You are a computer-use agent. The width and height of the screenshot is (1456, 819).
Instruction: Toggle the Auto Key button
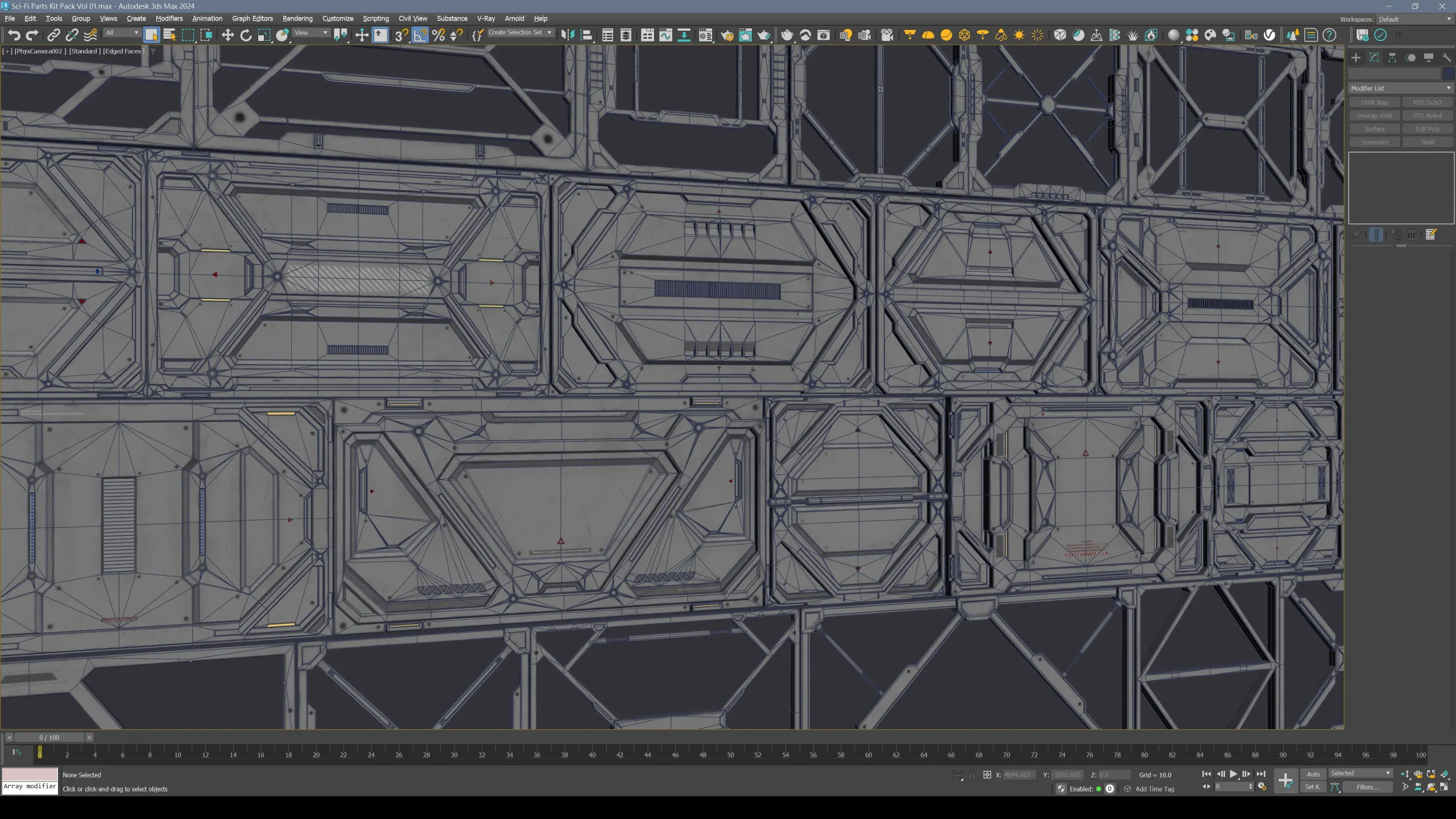(x=1313, y=775)
